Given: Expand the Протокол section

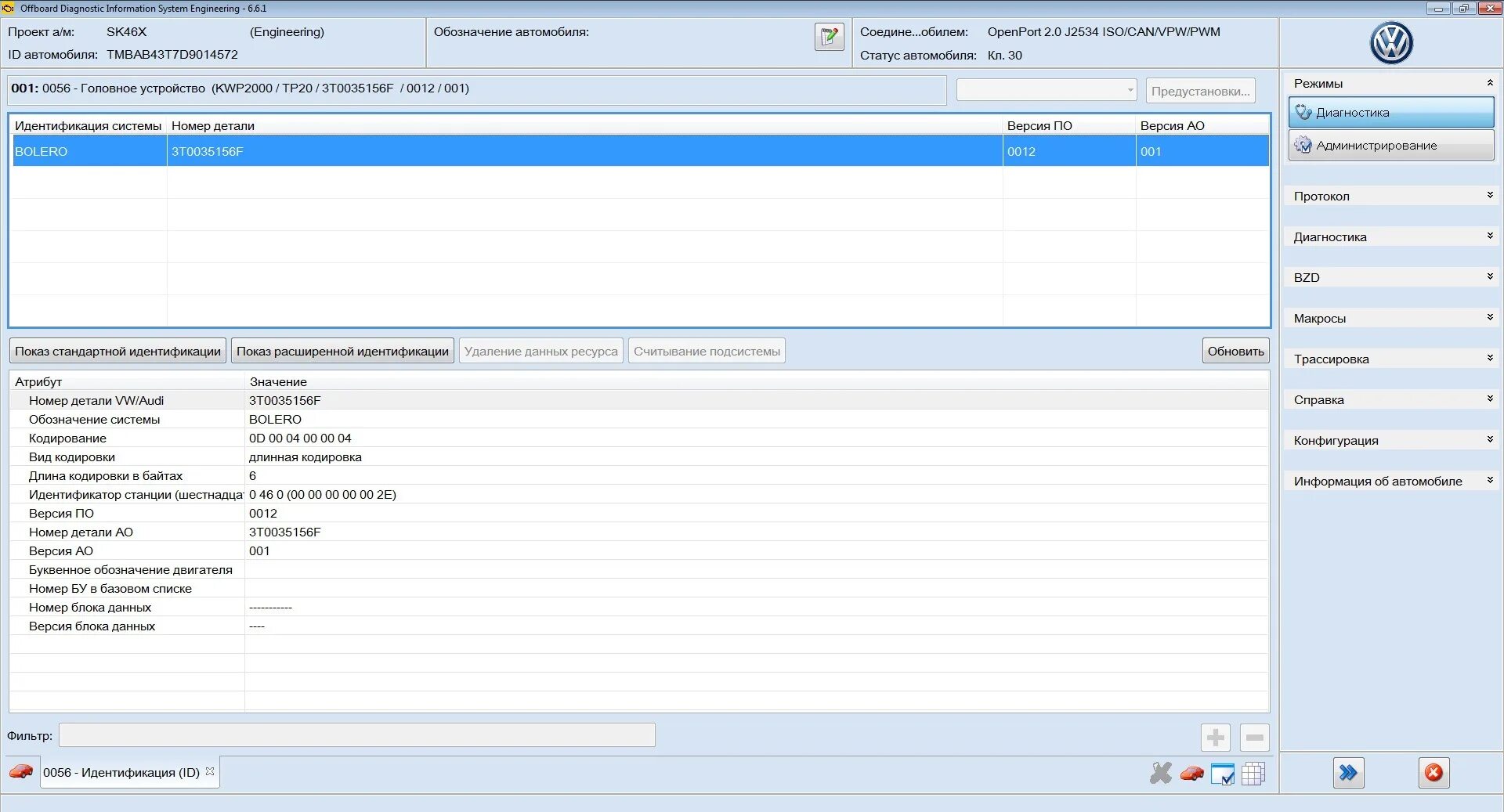Looking at the screenshot, I should (x=1490, y=195).
